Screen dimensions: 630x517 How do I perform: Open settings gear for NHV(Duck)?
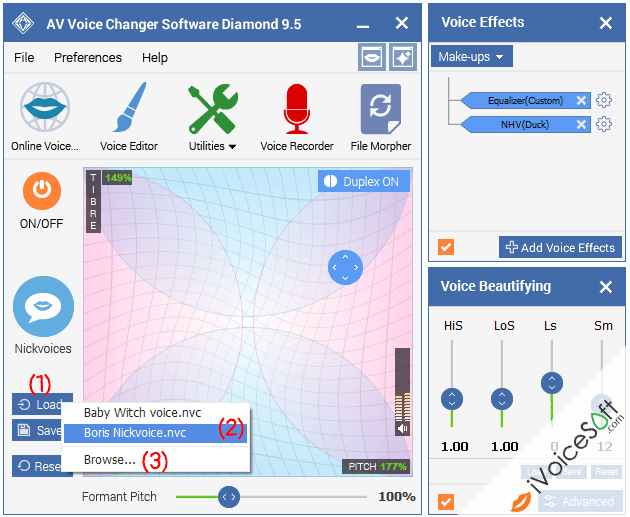pyautogui.click(x=604, y=124)
